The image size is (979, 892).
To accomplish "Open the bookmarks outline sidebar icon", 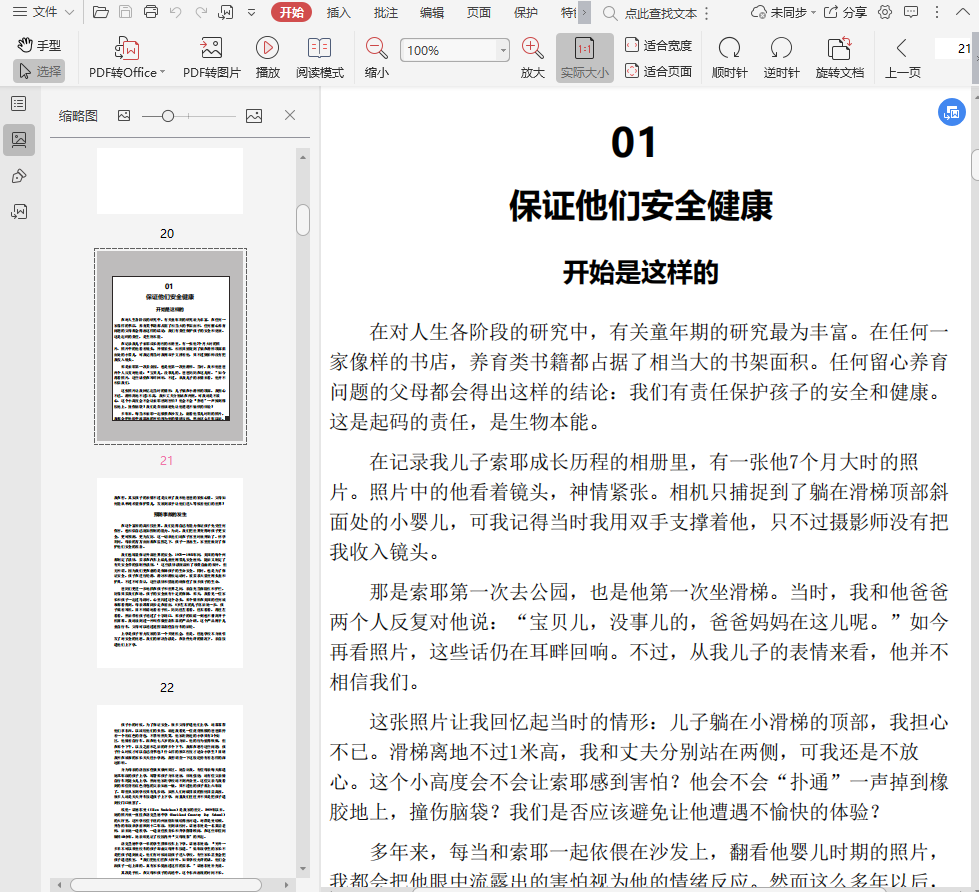I will coord(18,103).
